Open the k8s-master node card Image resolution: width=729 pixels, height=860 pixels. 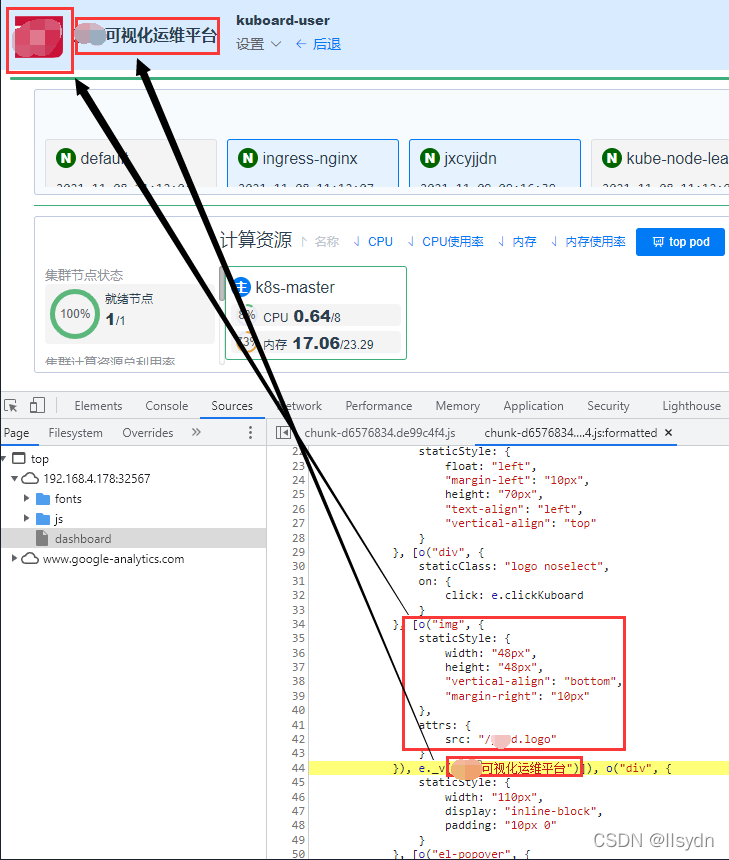click(316, 313)
